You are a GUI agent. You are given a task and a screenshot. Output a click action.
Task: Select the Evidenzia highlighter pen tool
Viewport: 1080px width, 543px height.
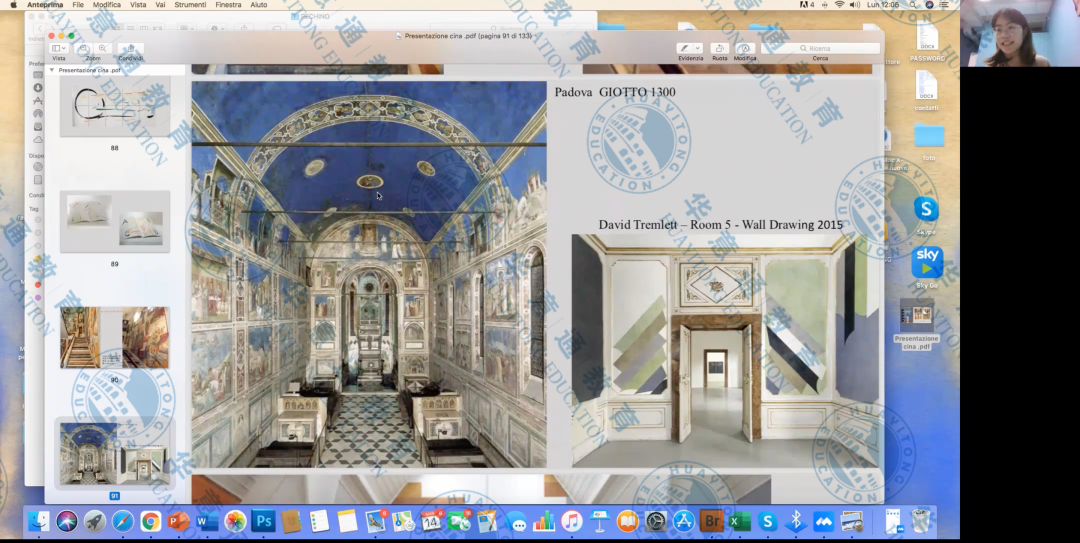(x=685, y=48)
